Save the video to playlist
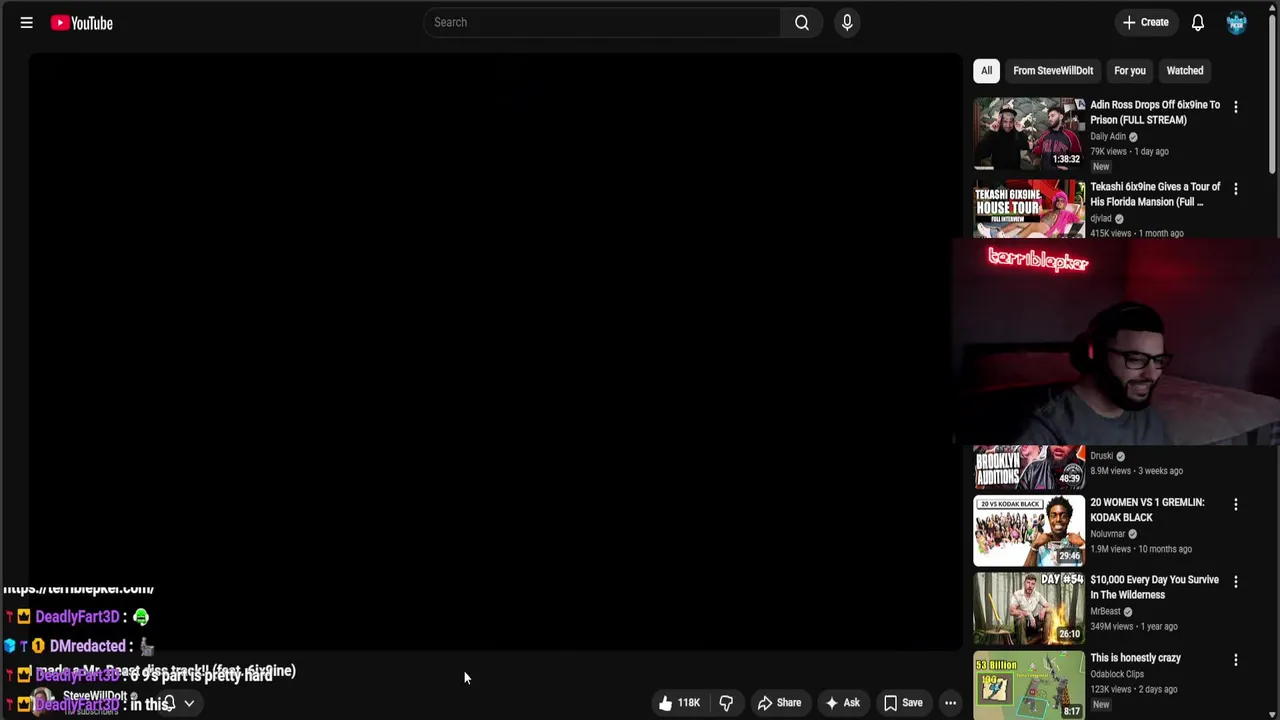1280x720 pixels. tap(903, 703)
